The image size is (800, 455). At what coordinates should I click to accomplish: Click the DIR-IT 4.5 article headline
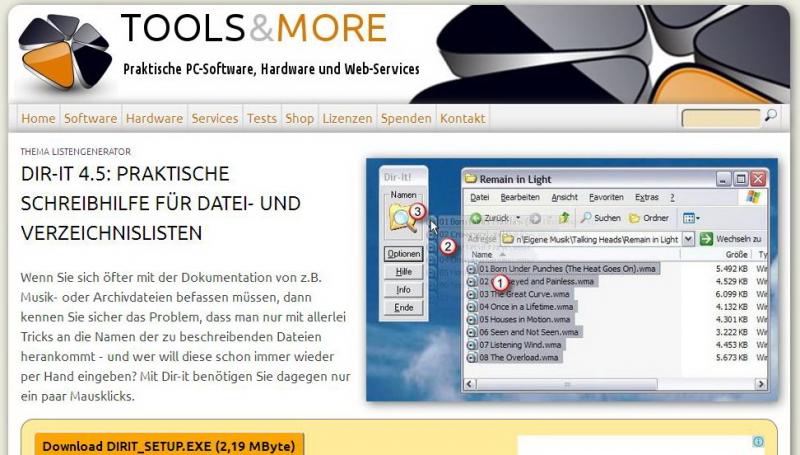161,204
